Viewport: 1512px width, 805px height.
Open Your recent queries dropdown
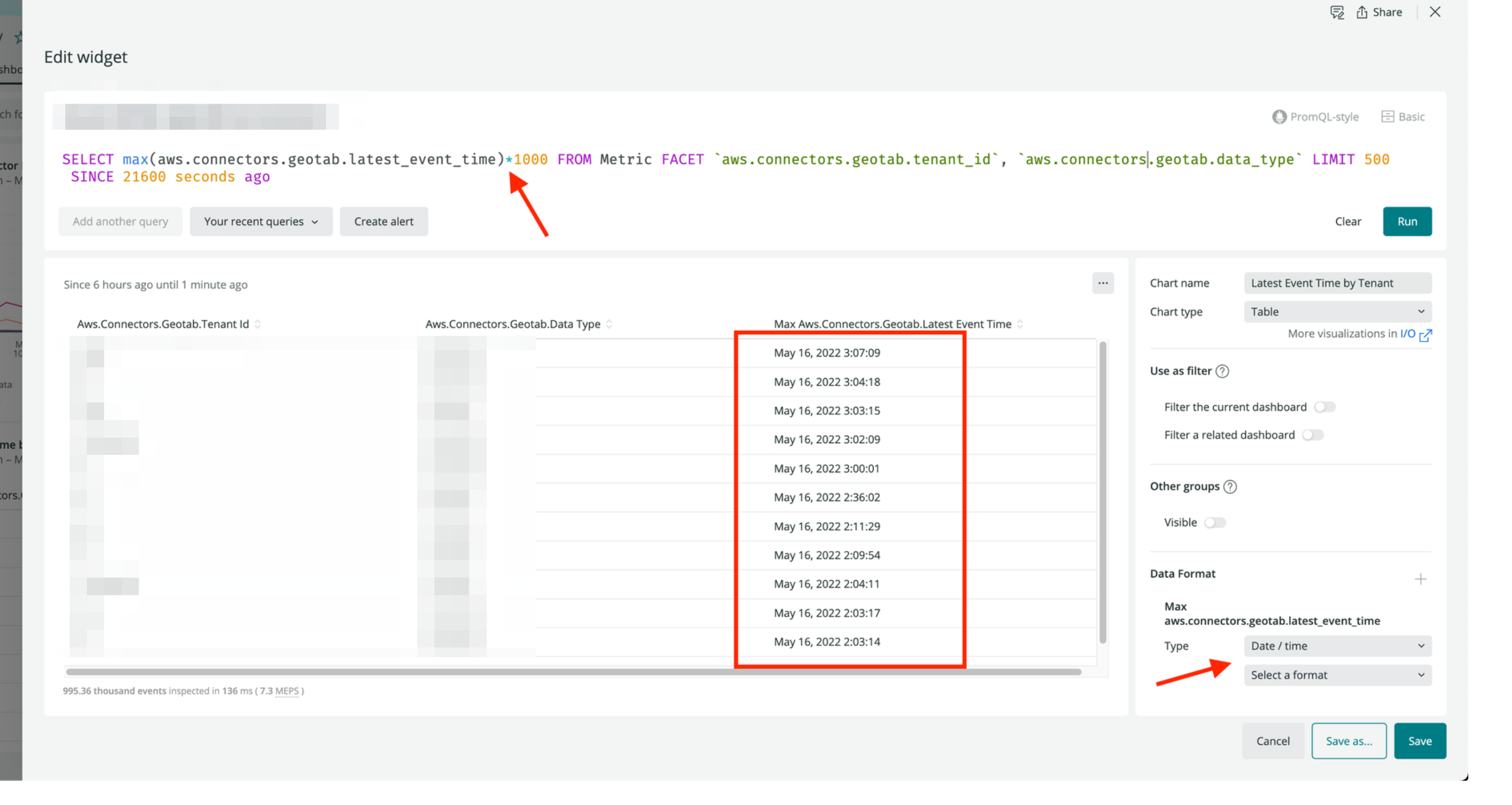point(261,221)
